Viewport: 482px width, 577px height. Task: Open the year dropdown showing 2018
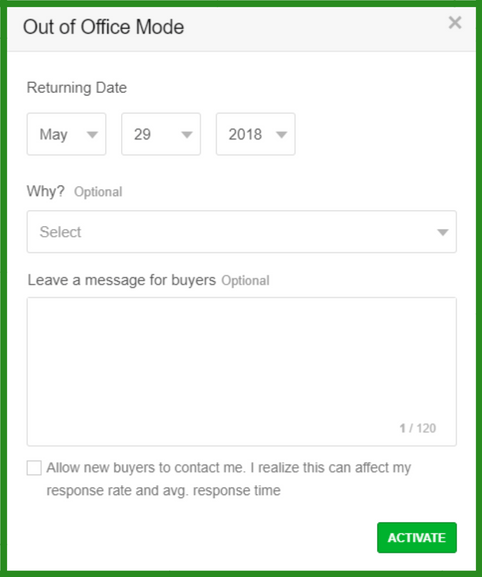(256, 134)
